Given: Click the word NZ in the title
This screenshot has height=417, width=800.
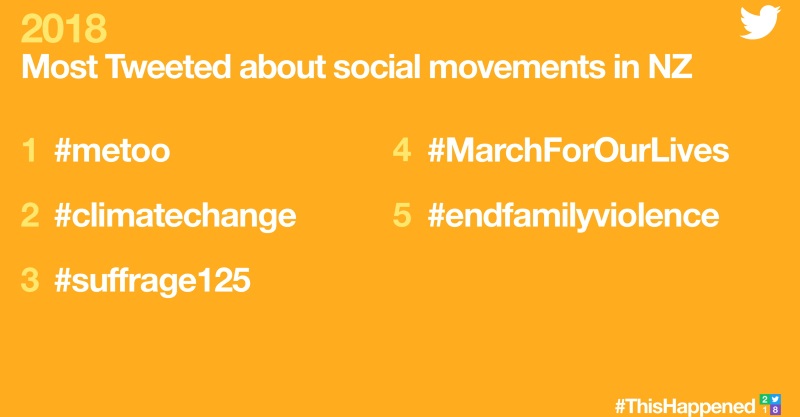Looking at the screenshot, I should pyautogui.click(x=670, y=66).
